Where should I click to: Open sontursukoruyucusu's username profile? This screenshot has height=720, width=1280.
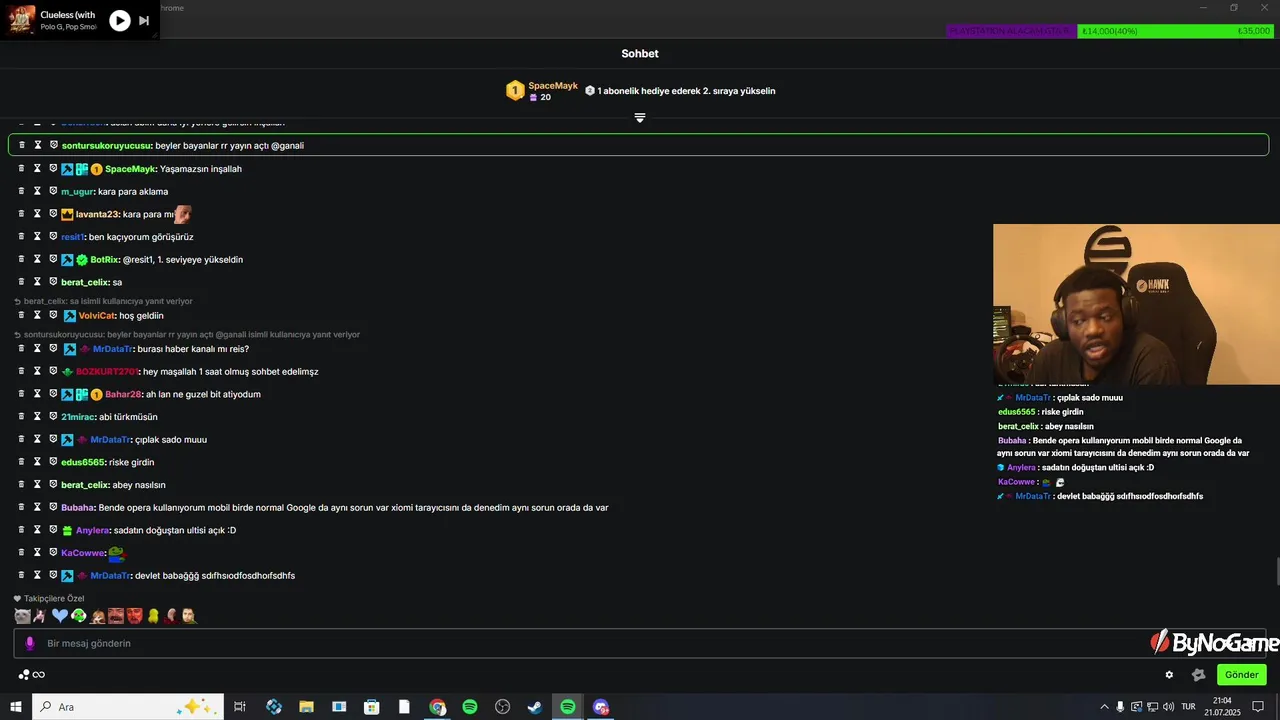click(107, 145)
